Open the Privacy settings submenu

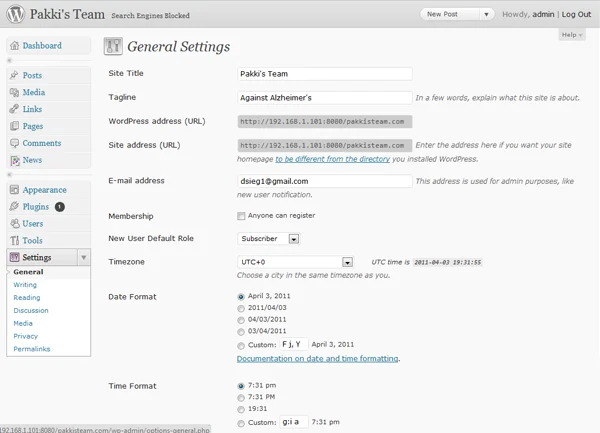(x=26, y=336)
